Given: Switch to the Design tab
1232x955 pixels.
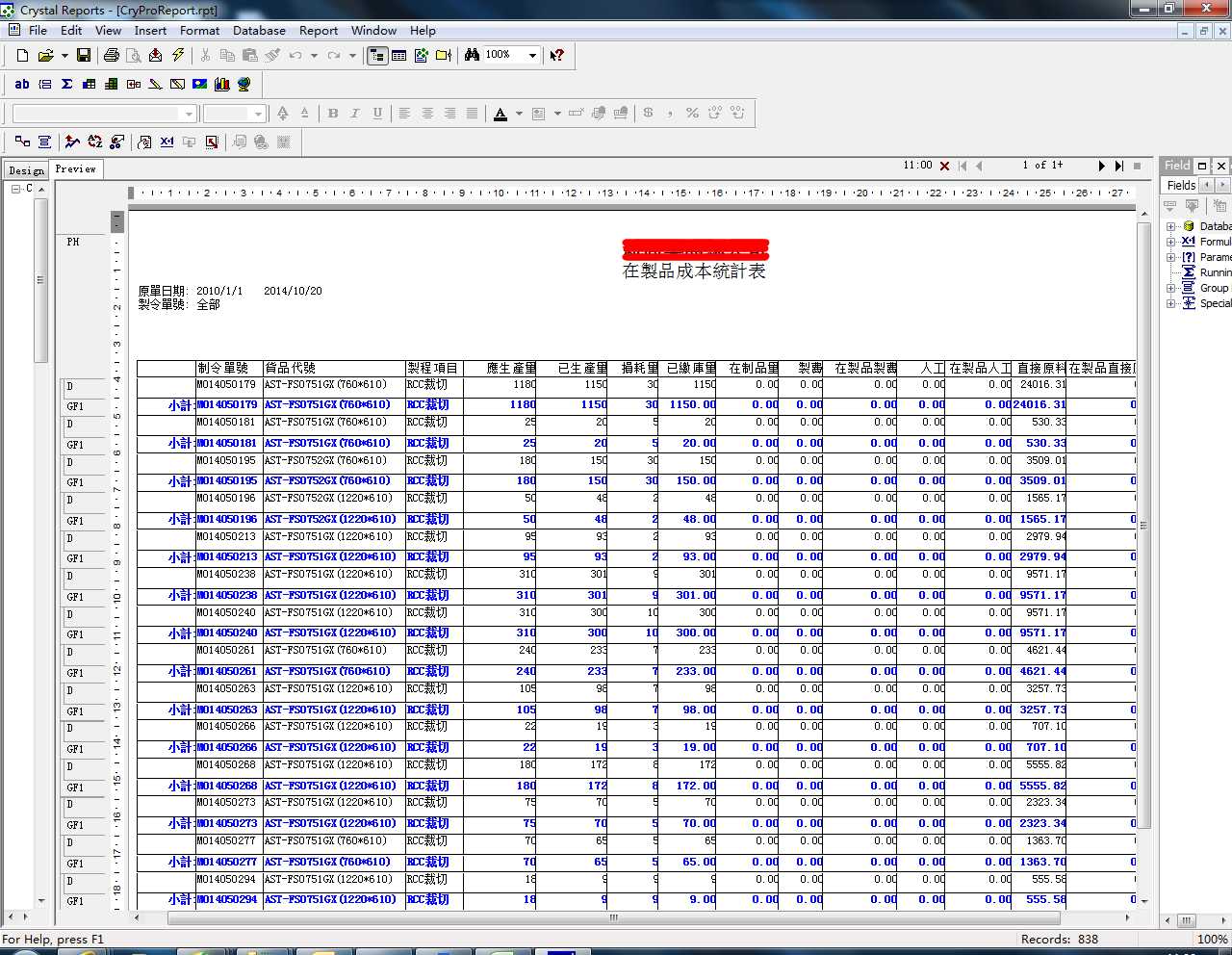Looking at the screenshot, I should [x=26, y=170].
